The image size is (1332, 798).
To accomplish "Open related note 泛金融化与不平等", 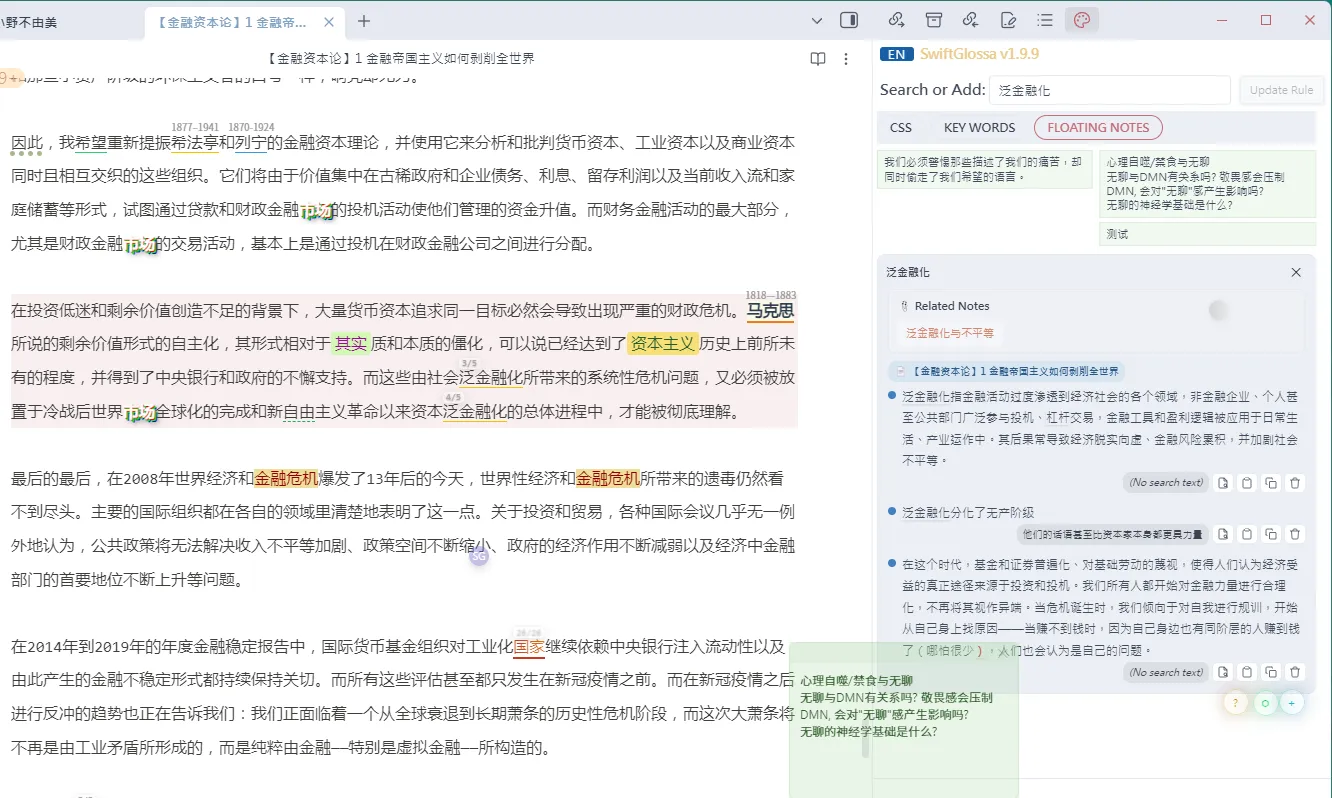I will [950, 333].
